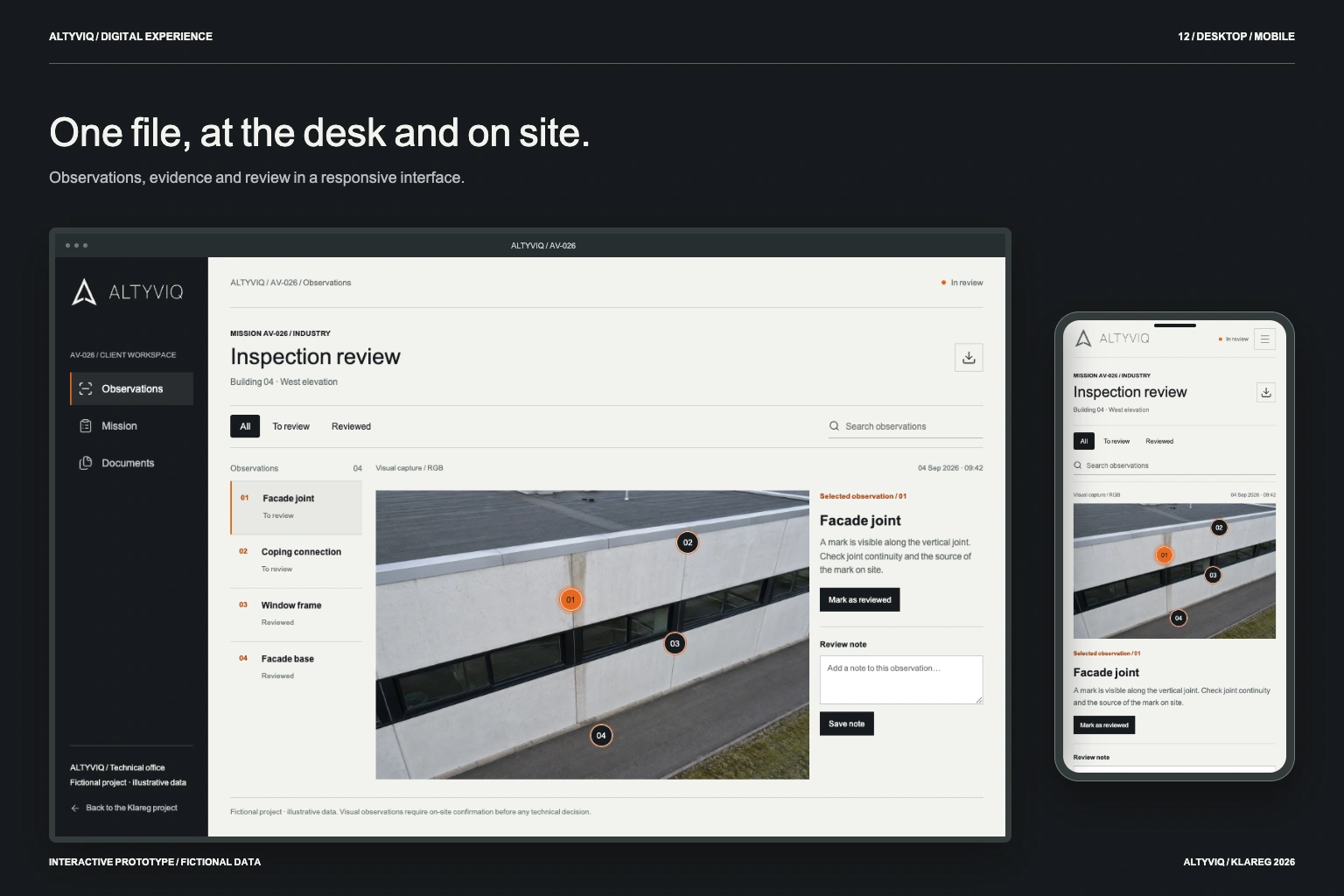Click the desktop In review status indicator
This screenshot has height=896, width=1344.
pos(962,283)
